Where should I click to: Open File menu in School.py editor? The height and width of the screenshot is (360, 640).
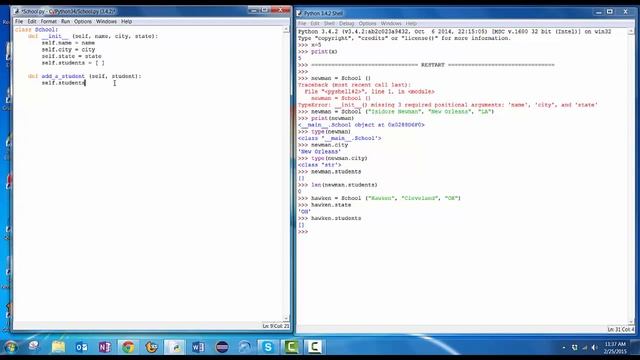(x=19, y=22)
